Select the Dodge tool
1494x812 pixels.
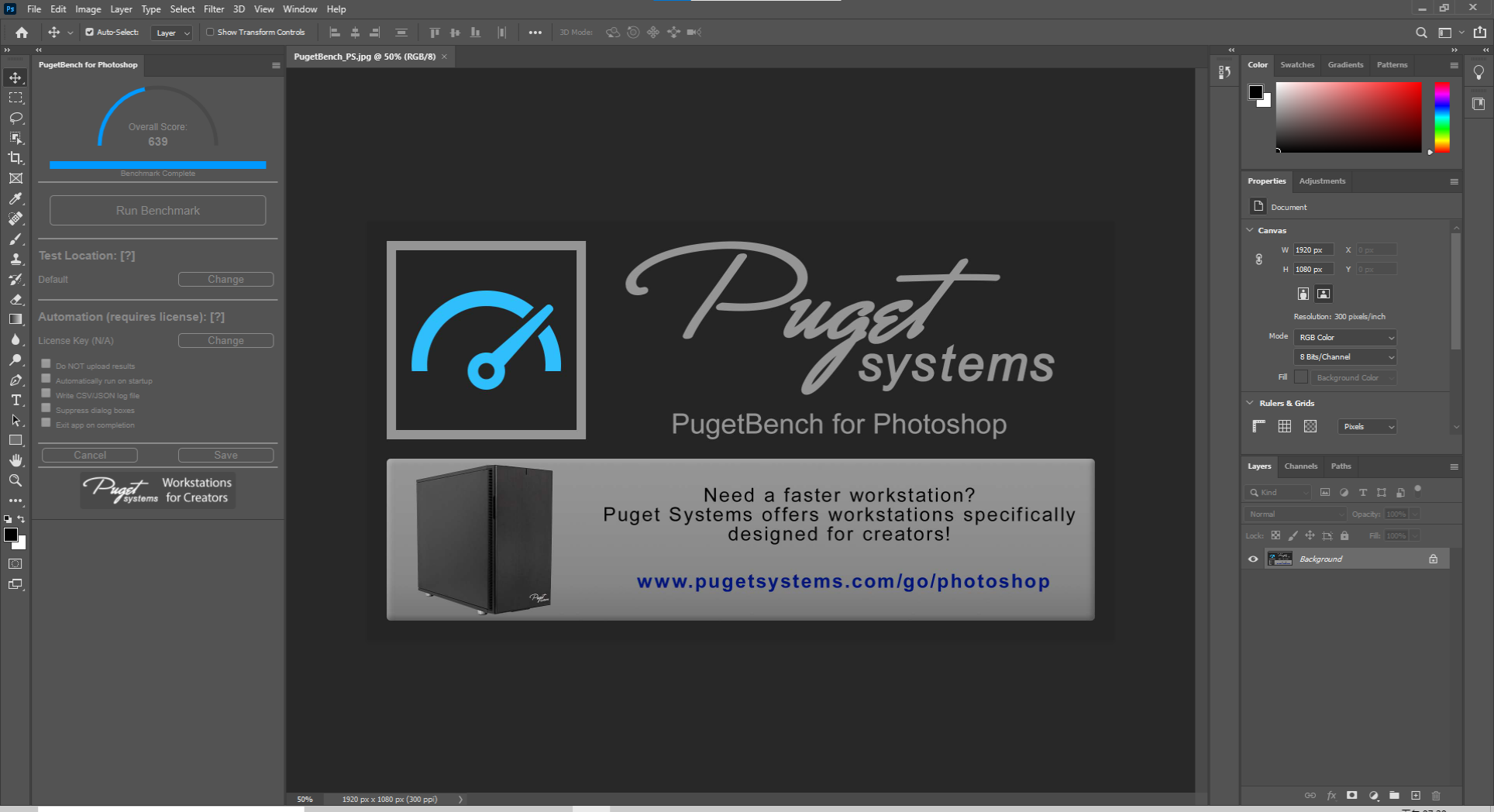pyautogui.click(x=15, y=360)
